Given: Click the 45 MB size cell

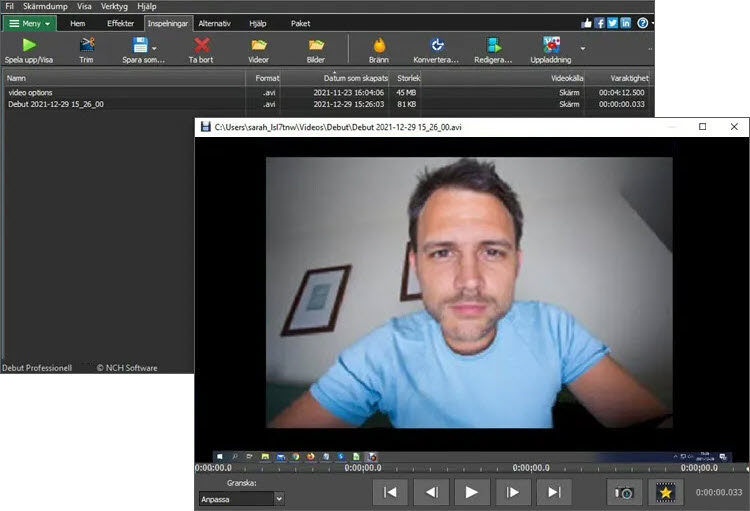Looking at the screenshot, I should [406, 92].
